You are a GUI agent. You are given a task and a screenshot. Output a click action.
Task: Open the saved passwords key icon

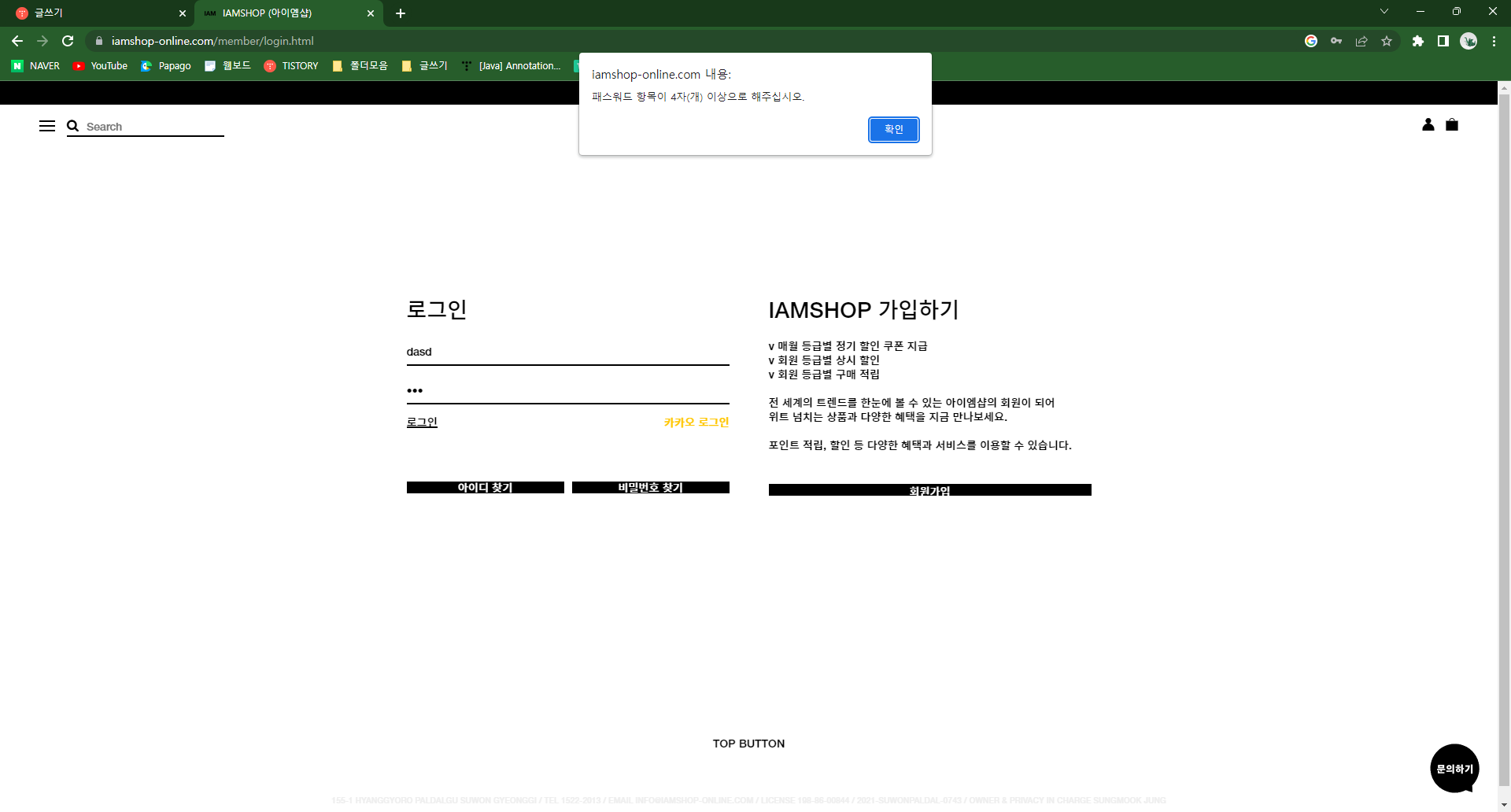[x=1336, y=41]
